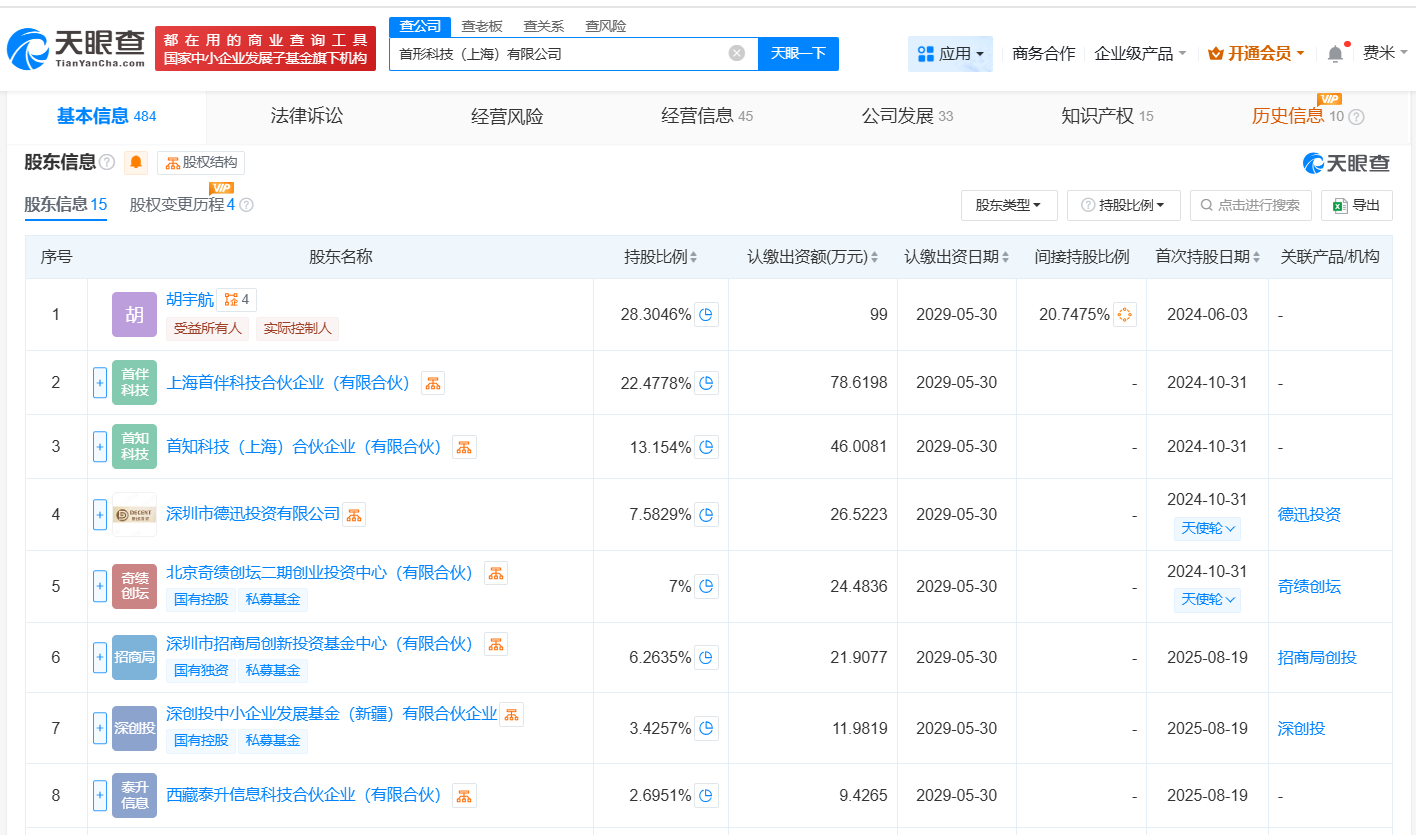Toggle monitoring bell next to 股东信息 title
The height and width of the screenshot is (835, 1416).
136,162
